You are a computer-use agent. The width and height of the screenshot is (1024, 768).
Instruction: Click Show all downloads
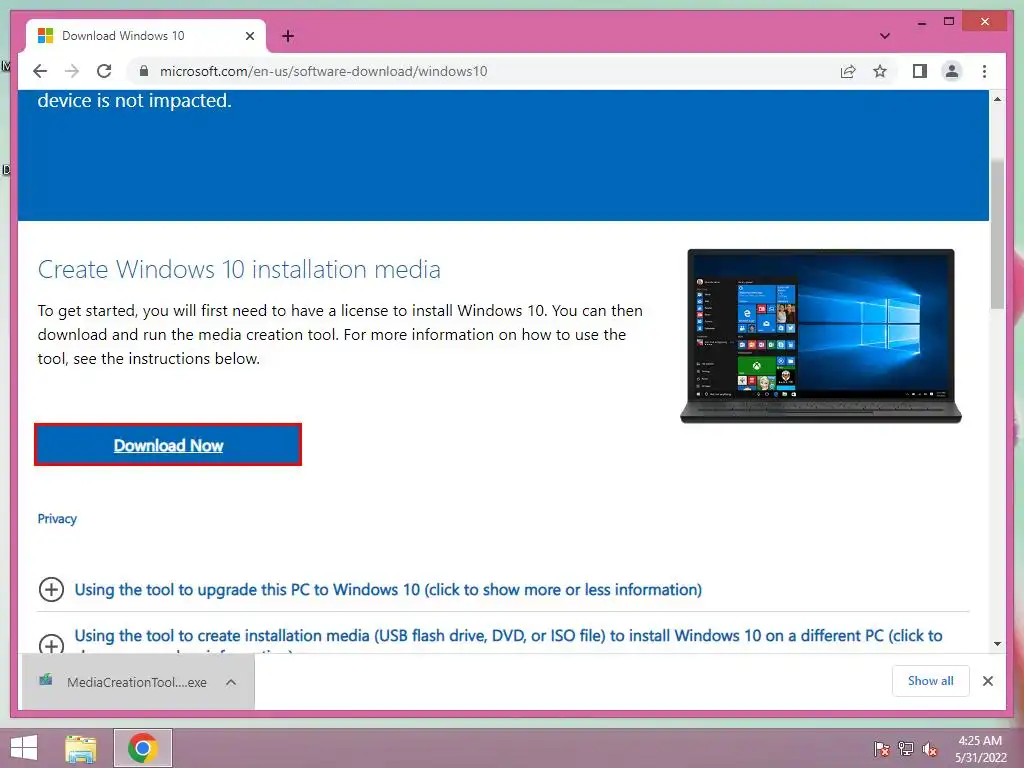point(931,680)
